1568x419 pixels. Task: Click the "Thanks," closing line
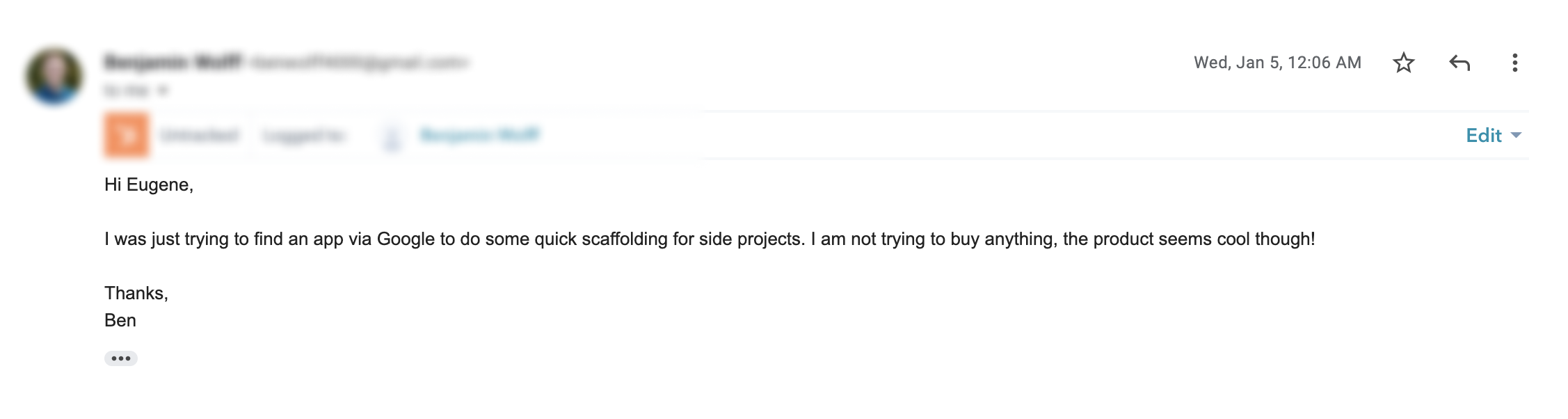click(136, 293)
